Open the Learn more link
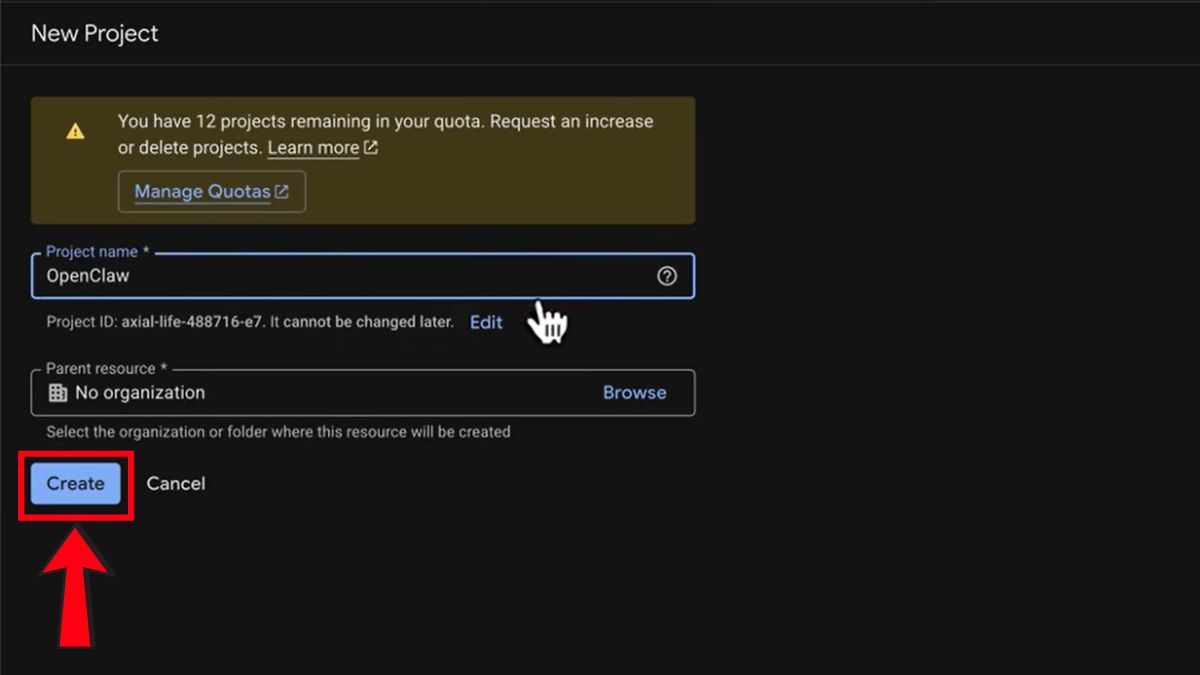Image resolution: width=1200 pixels, height=675 pixels. [313, 148]
